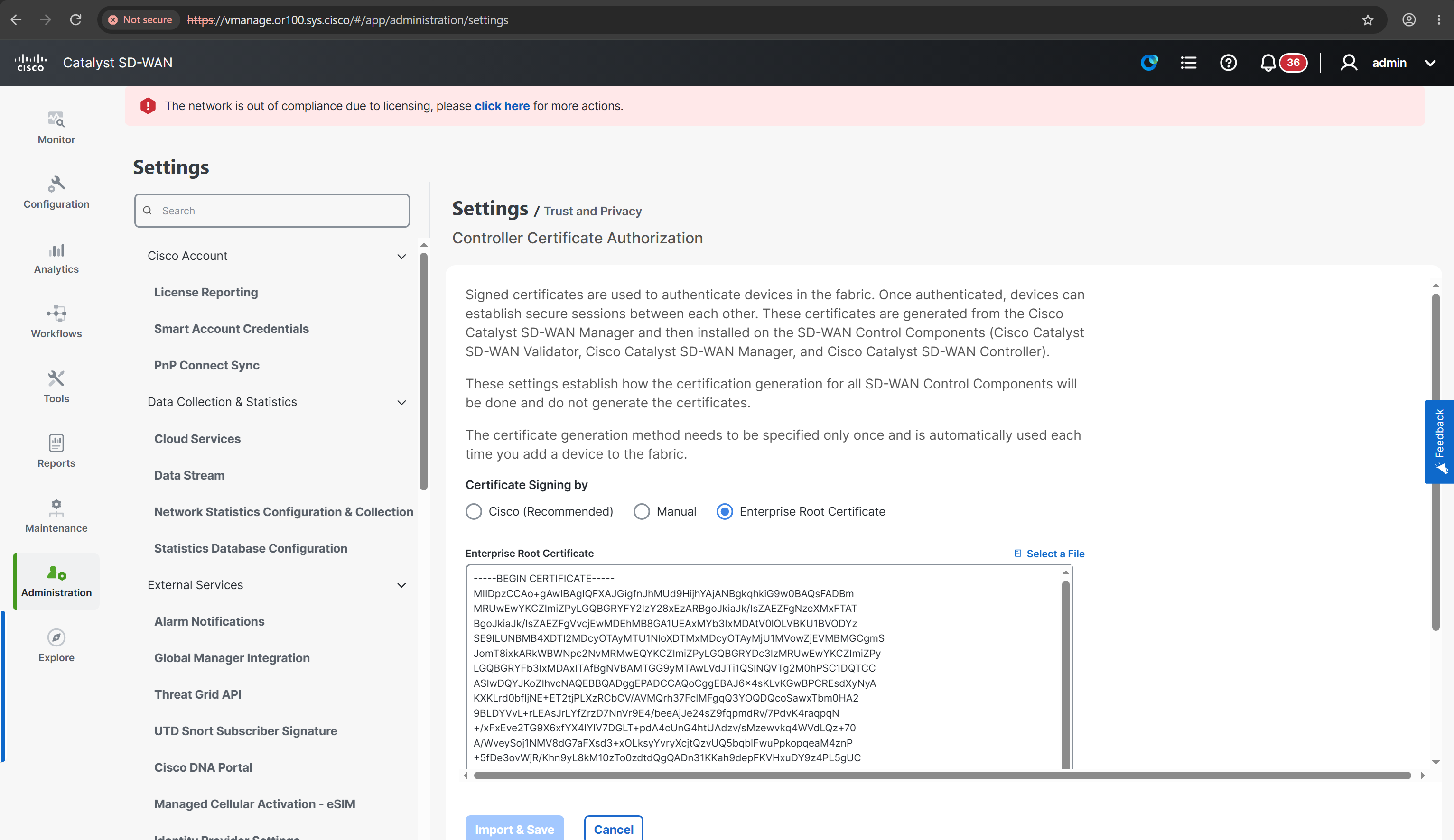Open Alarm Notifications settings
The width and height of the screenshot is (1454, 840).
click(x=209, y=621)
